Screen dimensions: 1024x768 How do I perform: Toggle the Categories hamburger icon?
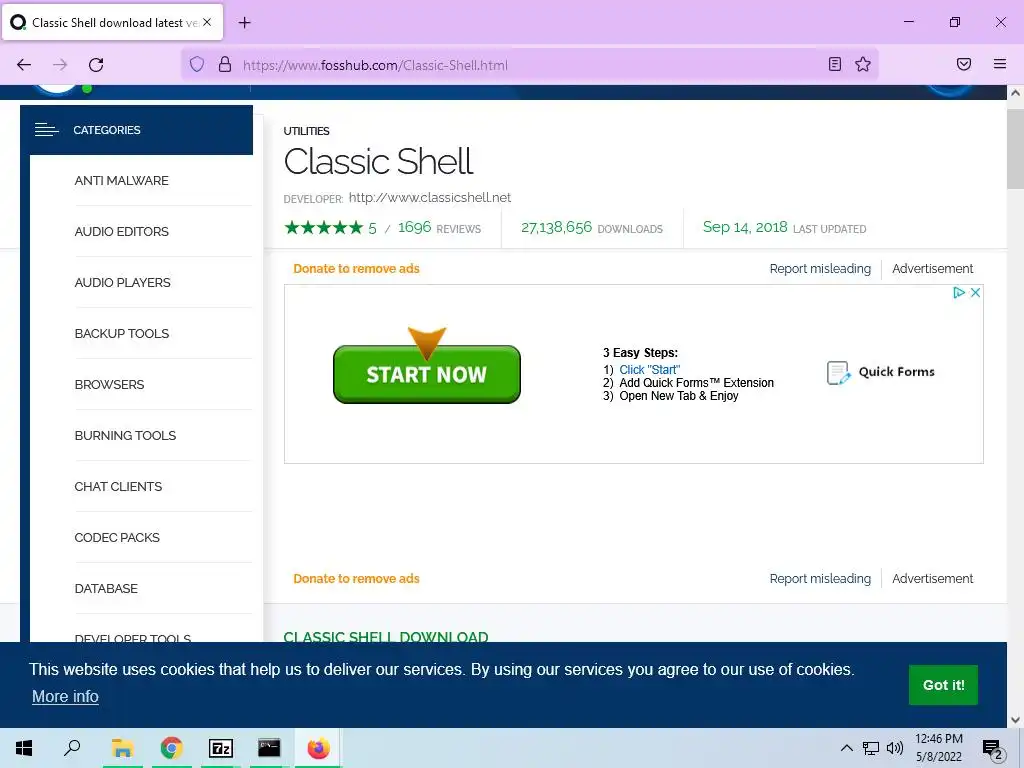click(46, 130)
